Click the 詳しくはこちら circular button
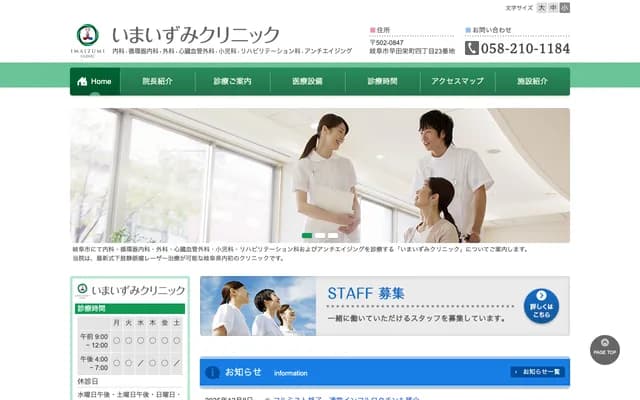The height and width of the screenshot is (400, 640). 541,306
